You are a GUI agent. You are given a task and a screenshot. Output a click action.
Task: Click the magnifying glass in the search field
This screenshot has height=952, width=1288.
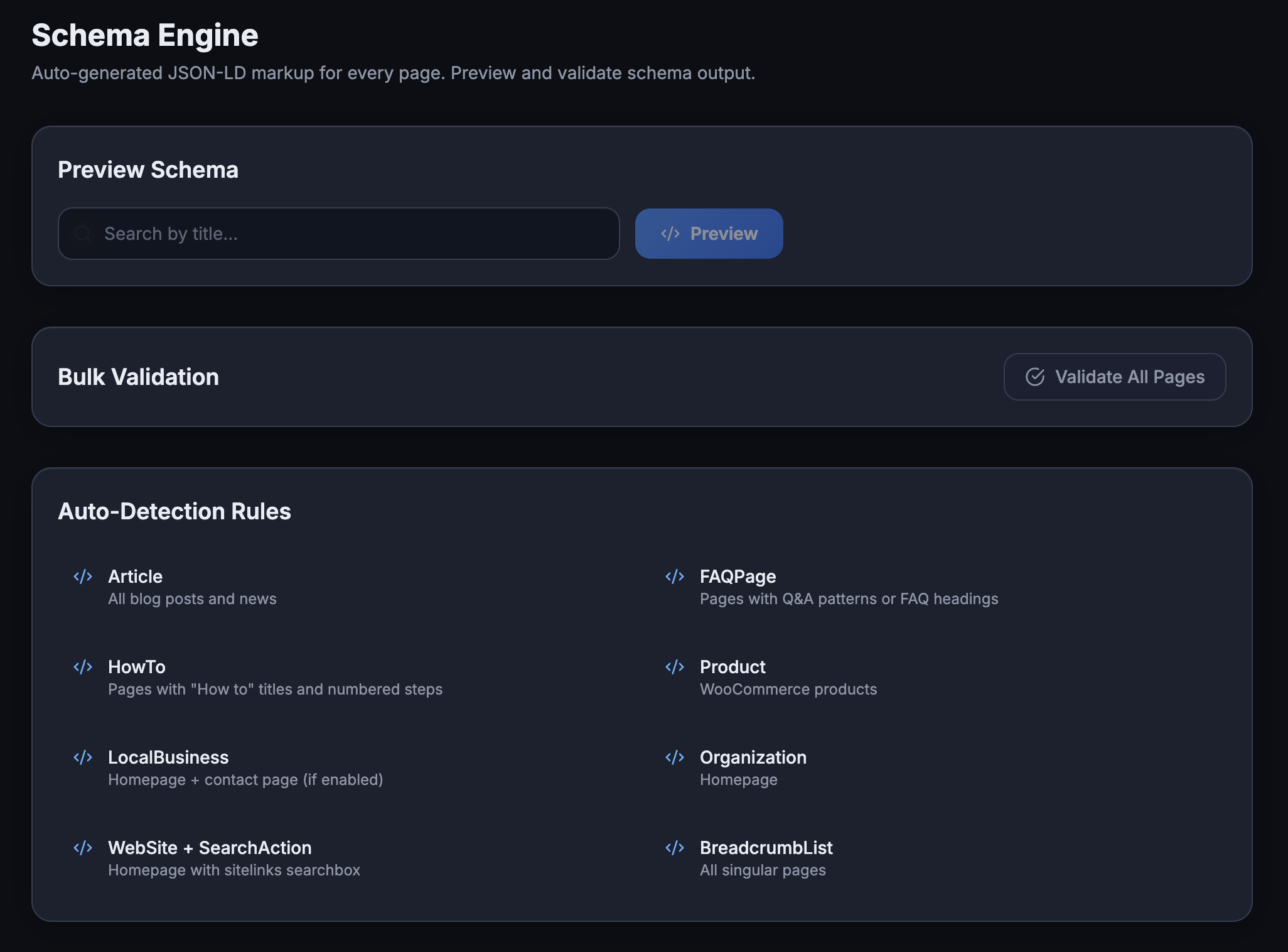pyautogui.click(x=82, y=234)
